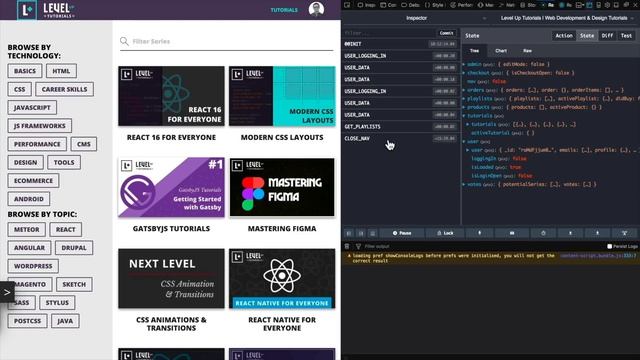Click the timer icon button in Redux toolbar
The height and width of the screenshot is (360, 640).
[543, 233]
